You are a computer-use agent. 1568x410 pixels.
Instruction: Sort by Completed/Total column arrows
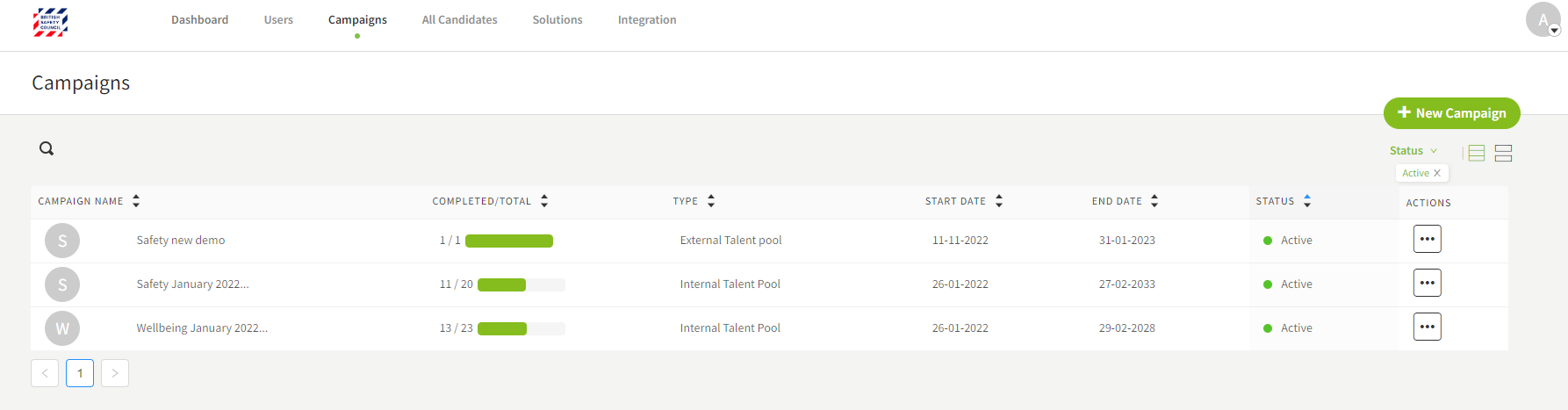tap(544, 201)
